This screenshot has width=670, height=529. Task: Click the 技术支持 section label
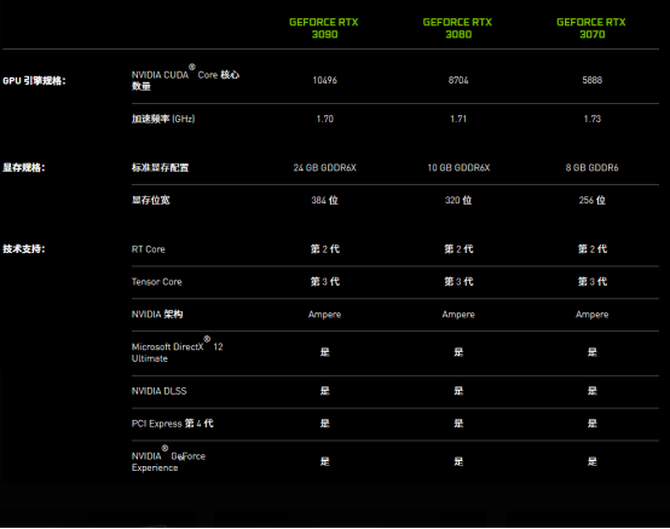(25, 249)
